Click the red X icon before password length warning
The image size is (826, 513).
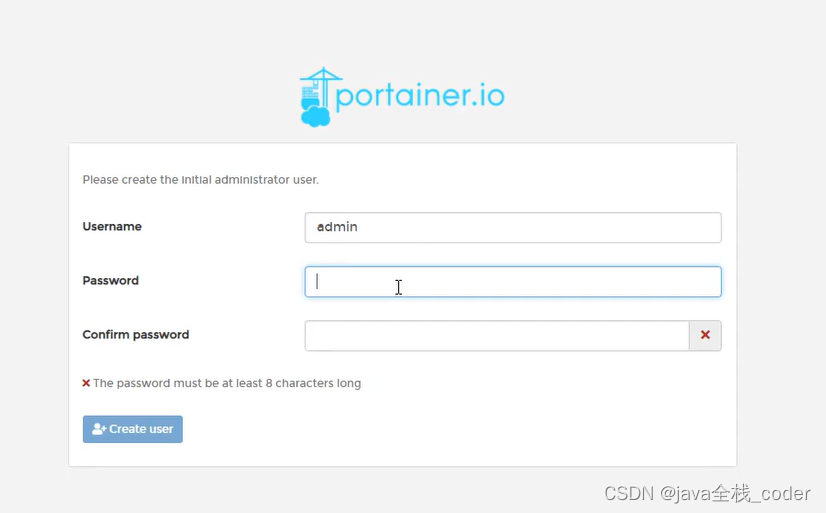86,383
